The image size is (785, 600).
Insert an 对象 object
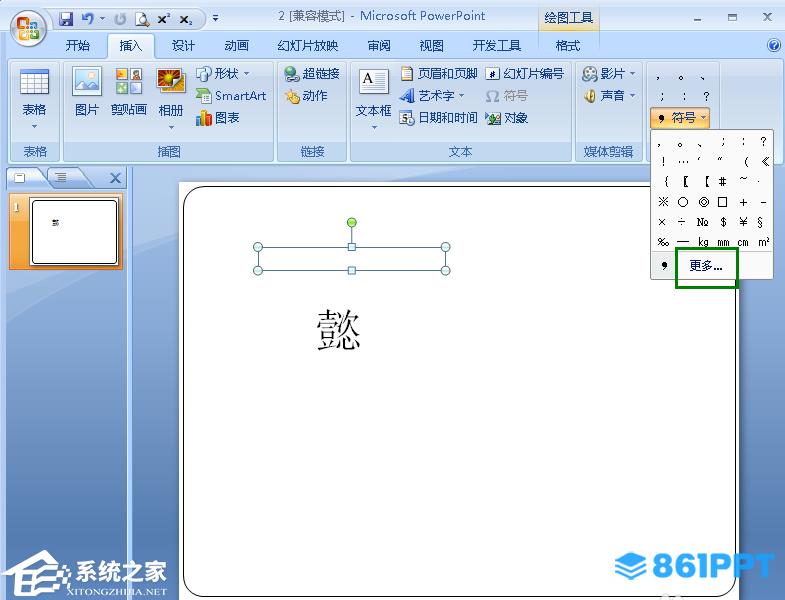[x=507, y=118]
